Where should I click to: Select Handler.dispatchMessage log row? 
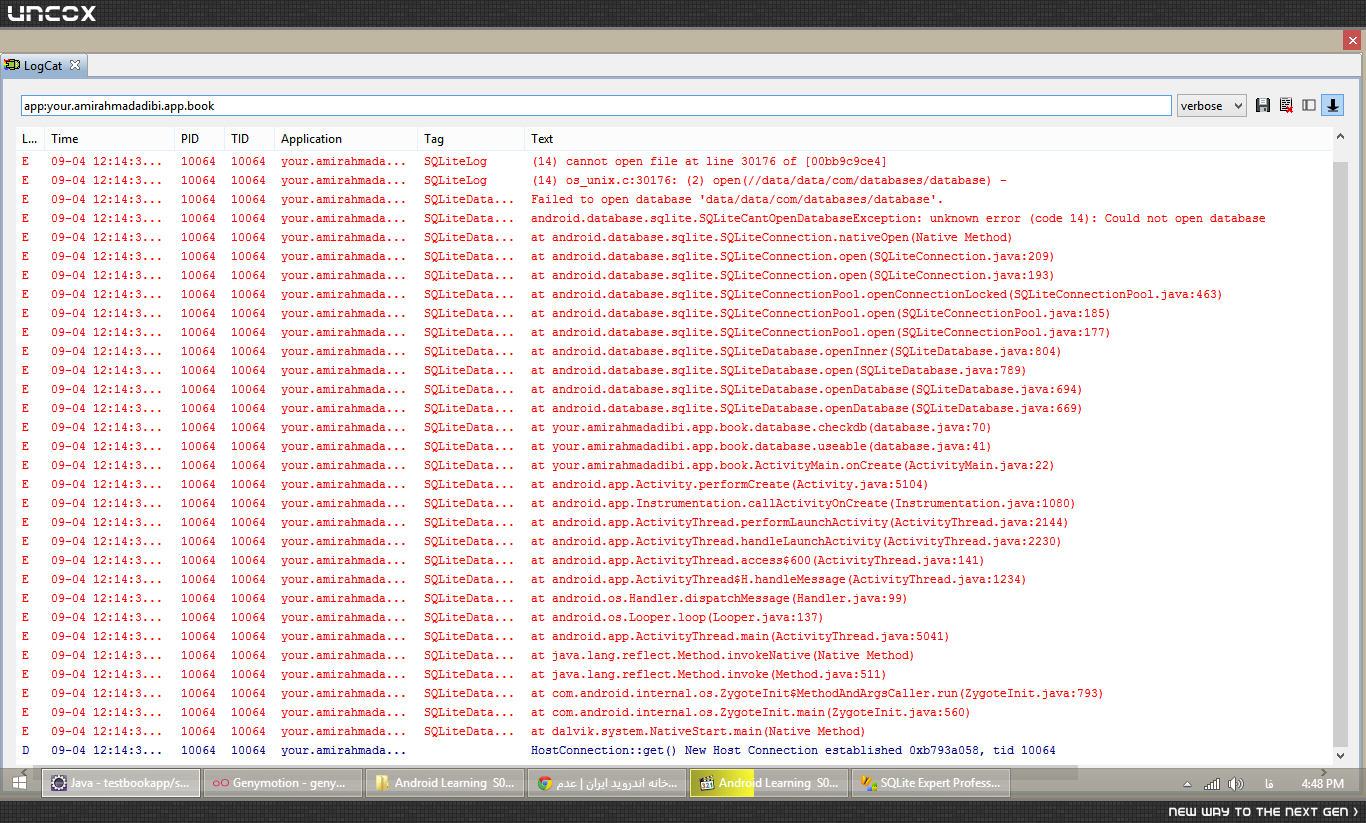[675, 598]
